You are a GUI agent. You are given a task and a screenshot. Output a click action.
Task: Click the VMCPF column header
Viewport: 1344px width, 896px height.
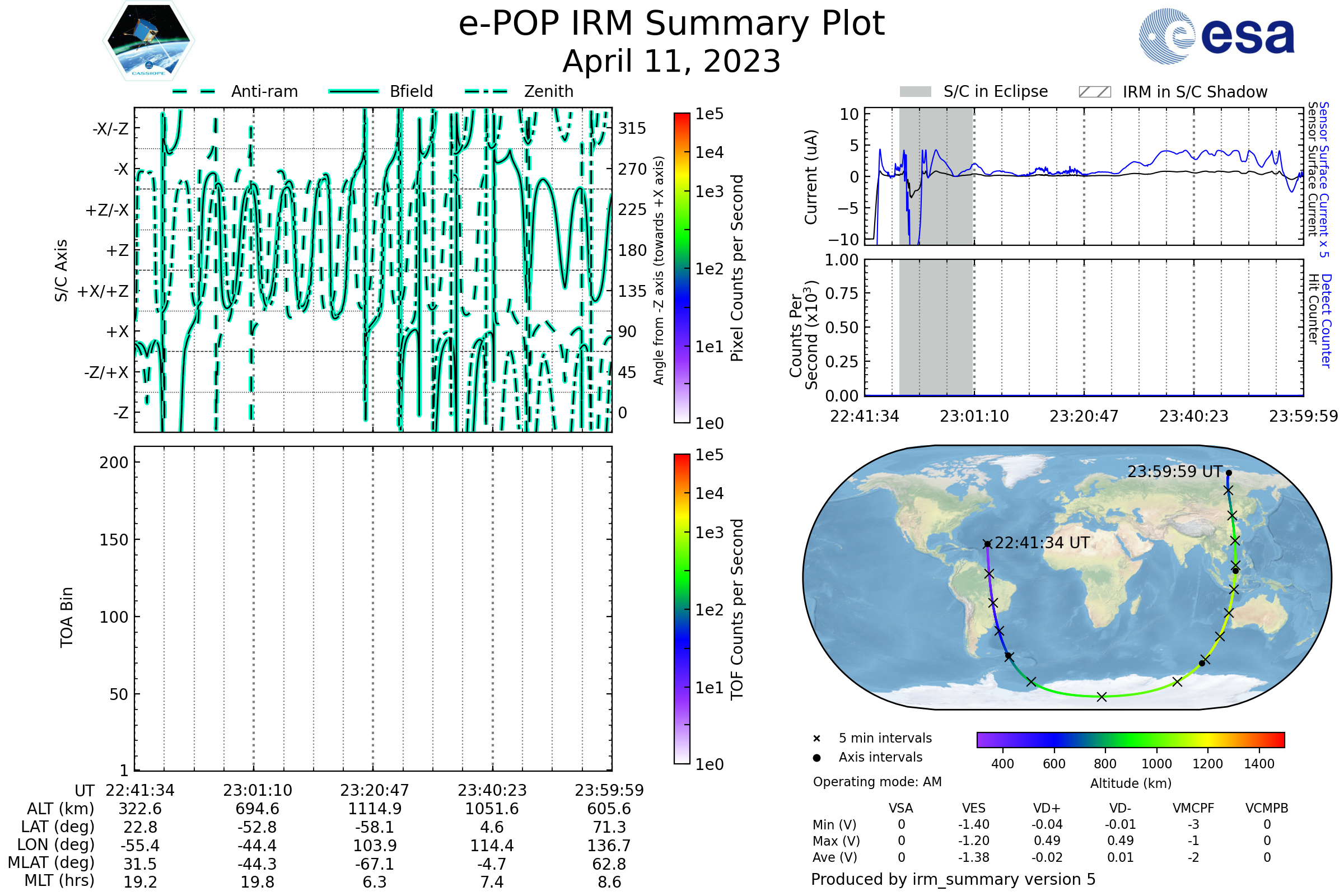point(1193,809)
